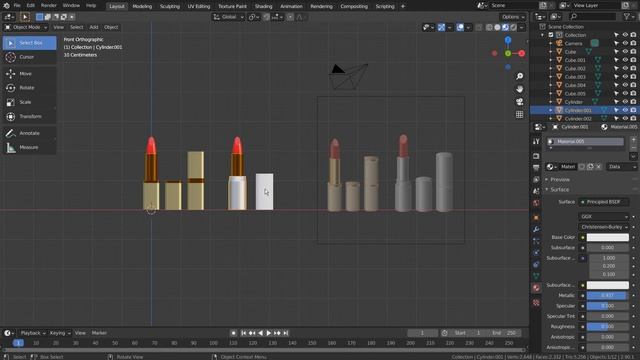Click the Base Color white swatch
This screenshot has height=360, width=640.
[607, 237]
